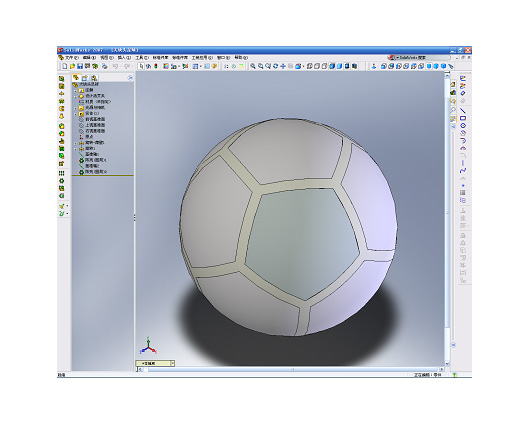530x424 pixels.
Task: Expand the 注解 annotations folder node
Action: [x=76, y=91]
